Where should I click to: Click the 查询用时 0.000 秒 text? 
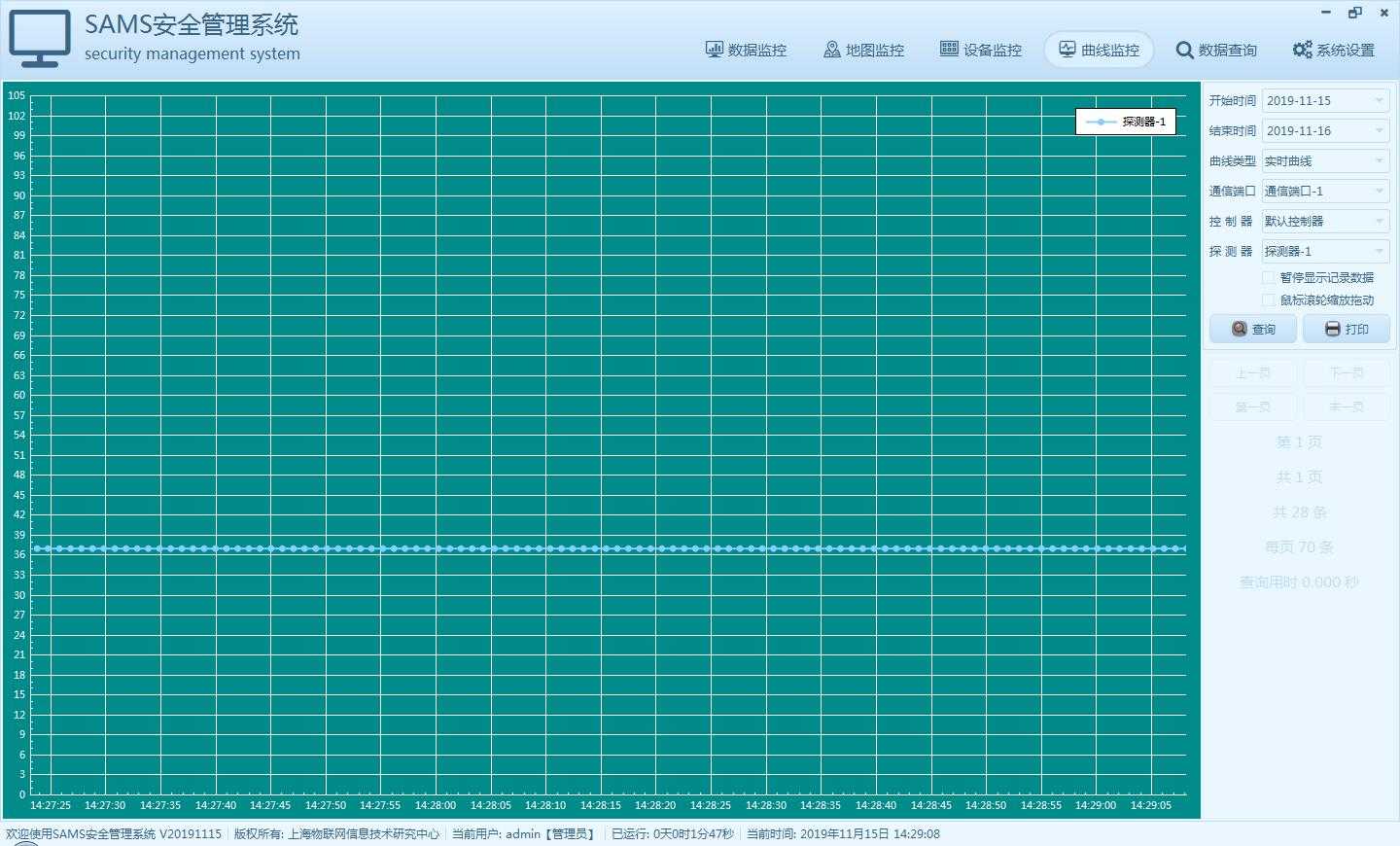(x=1299, y=582)
